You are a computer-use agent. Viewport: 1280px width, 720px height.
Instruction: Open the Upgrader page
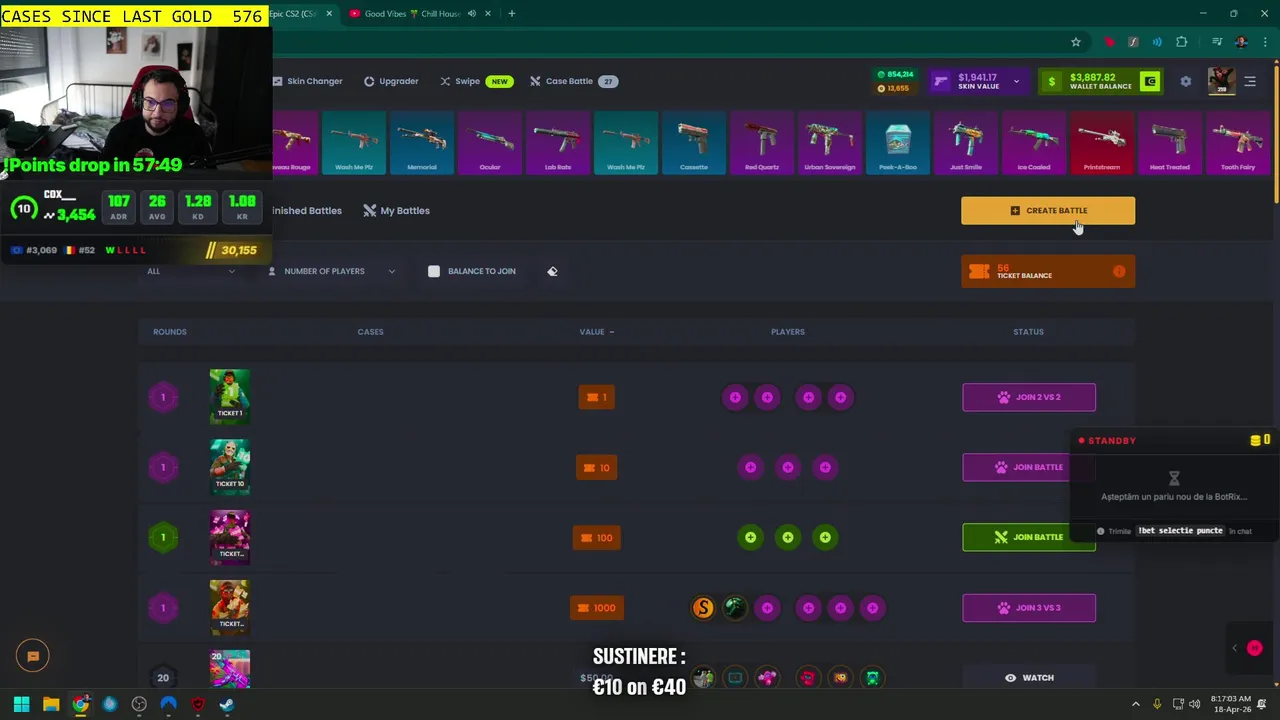point(391,81)
